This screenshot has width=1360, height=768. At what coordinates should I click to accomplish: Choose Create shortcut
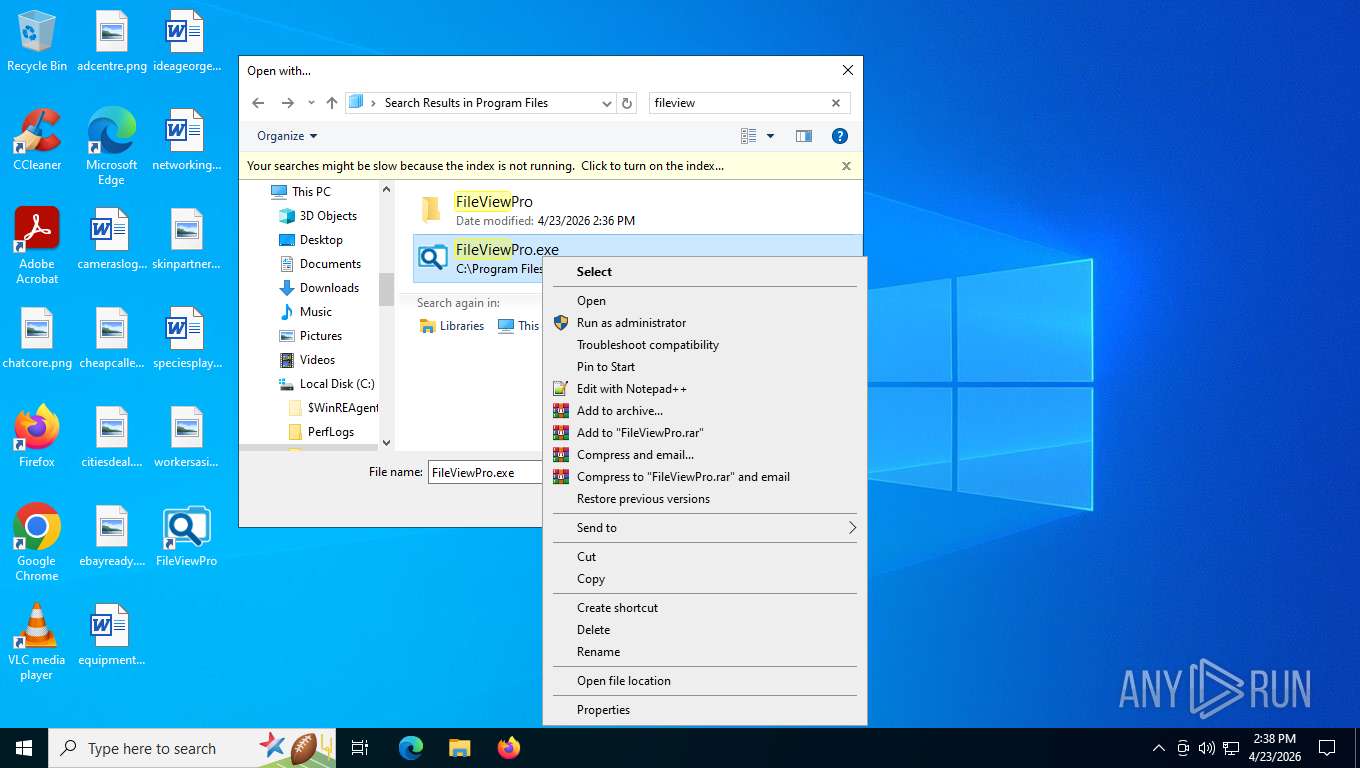pos(705,608)
